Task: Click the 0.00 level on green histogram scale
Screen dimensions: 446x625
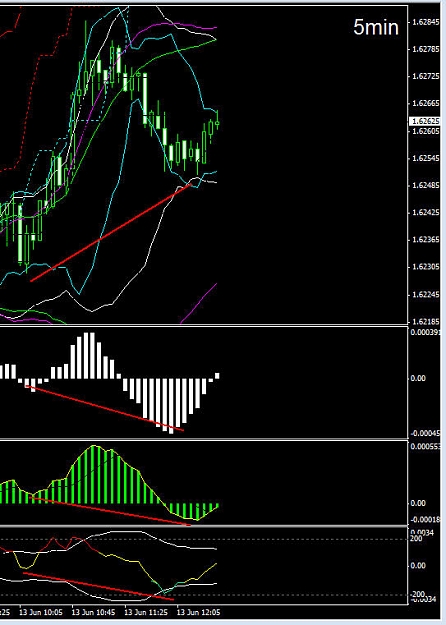Action: (418, 503)
